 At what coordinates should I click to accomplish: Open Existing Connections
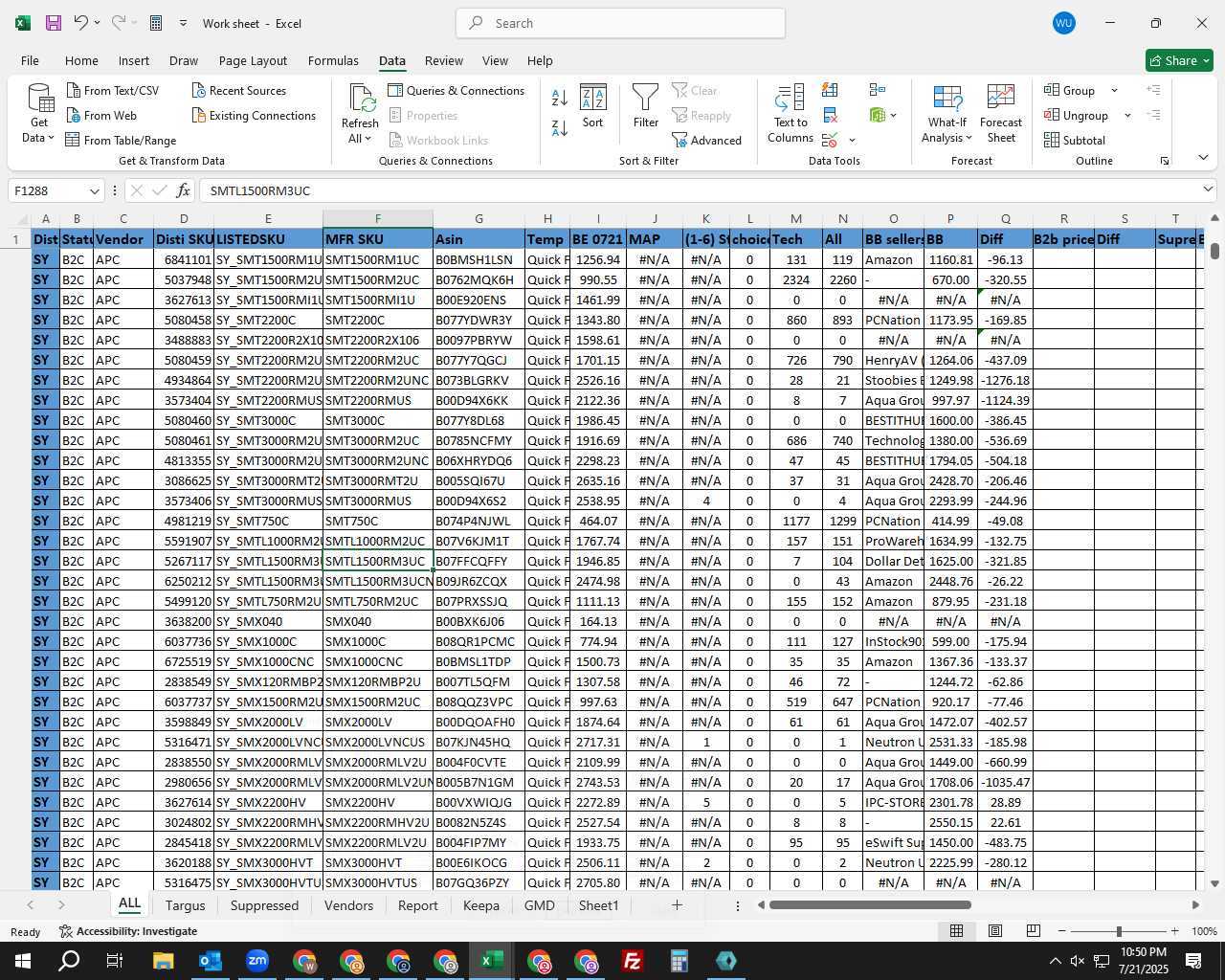point(254,115)
